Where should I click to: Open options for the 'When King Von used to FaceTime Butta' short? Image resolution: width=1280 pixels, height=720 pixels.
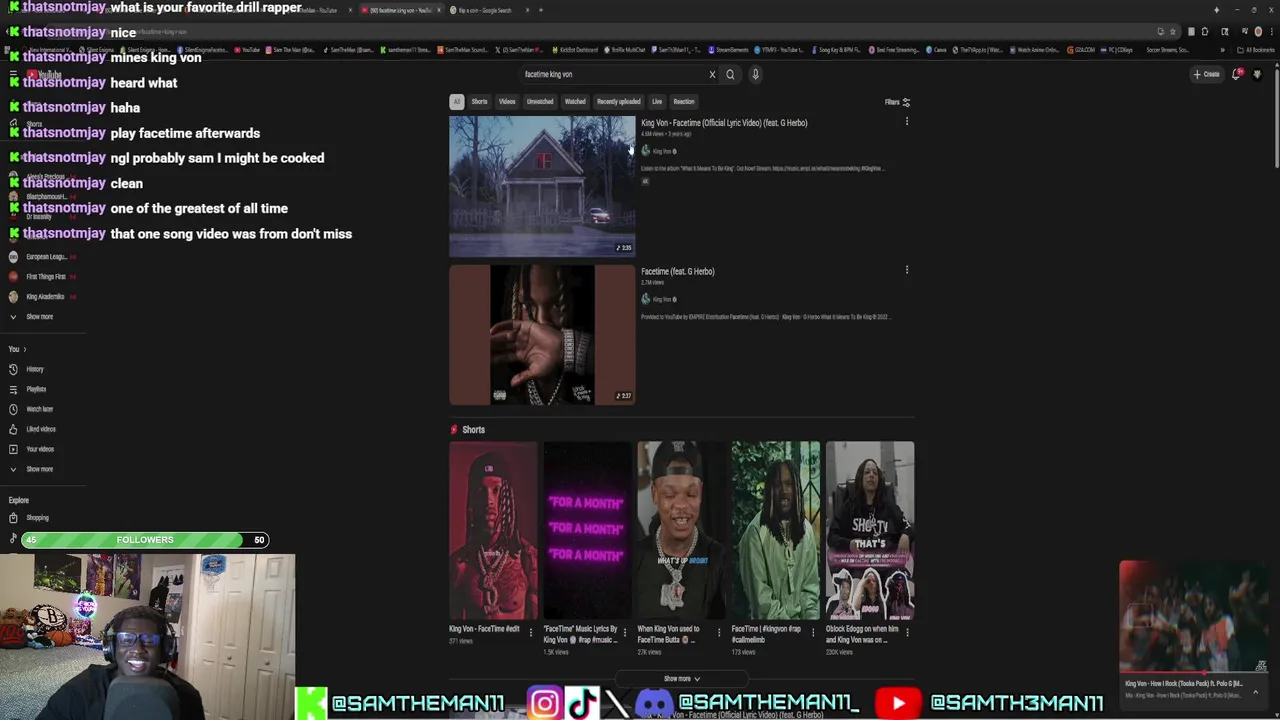(x=718, y=632)
